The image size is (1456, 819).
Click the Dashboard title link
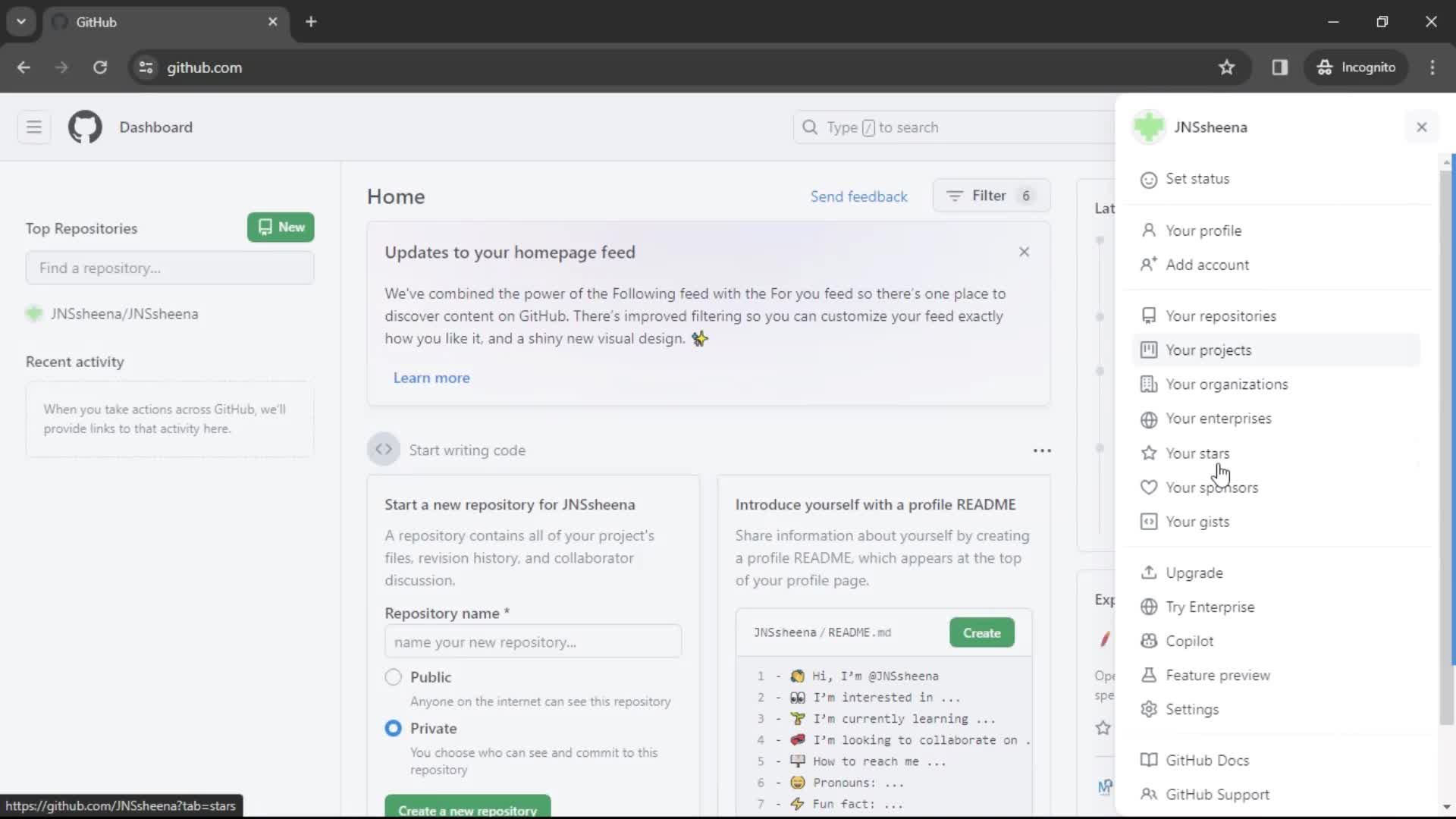pos(155,127)
